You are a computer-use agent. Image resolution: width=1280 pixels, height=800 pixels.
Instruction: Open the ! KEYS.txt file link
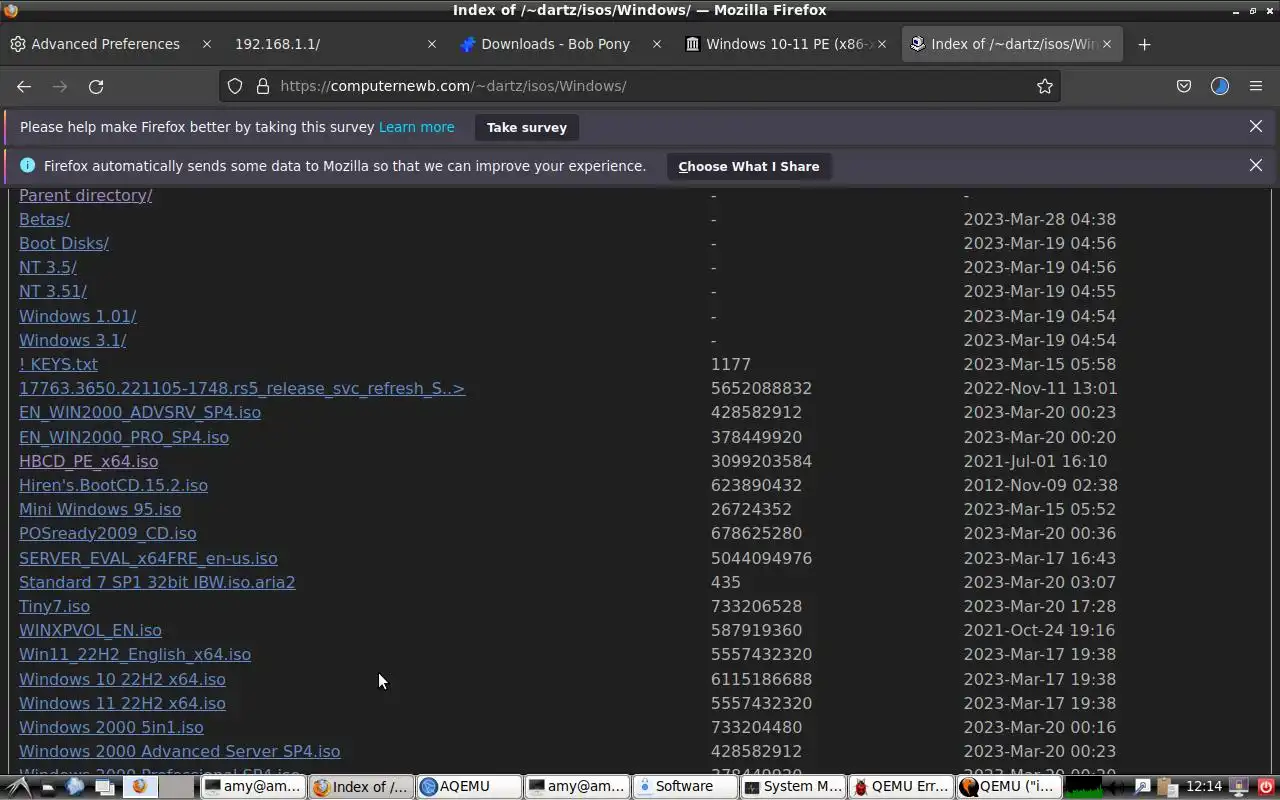pos(58,364)
